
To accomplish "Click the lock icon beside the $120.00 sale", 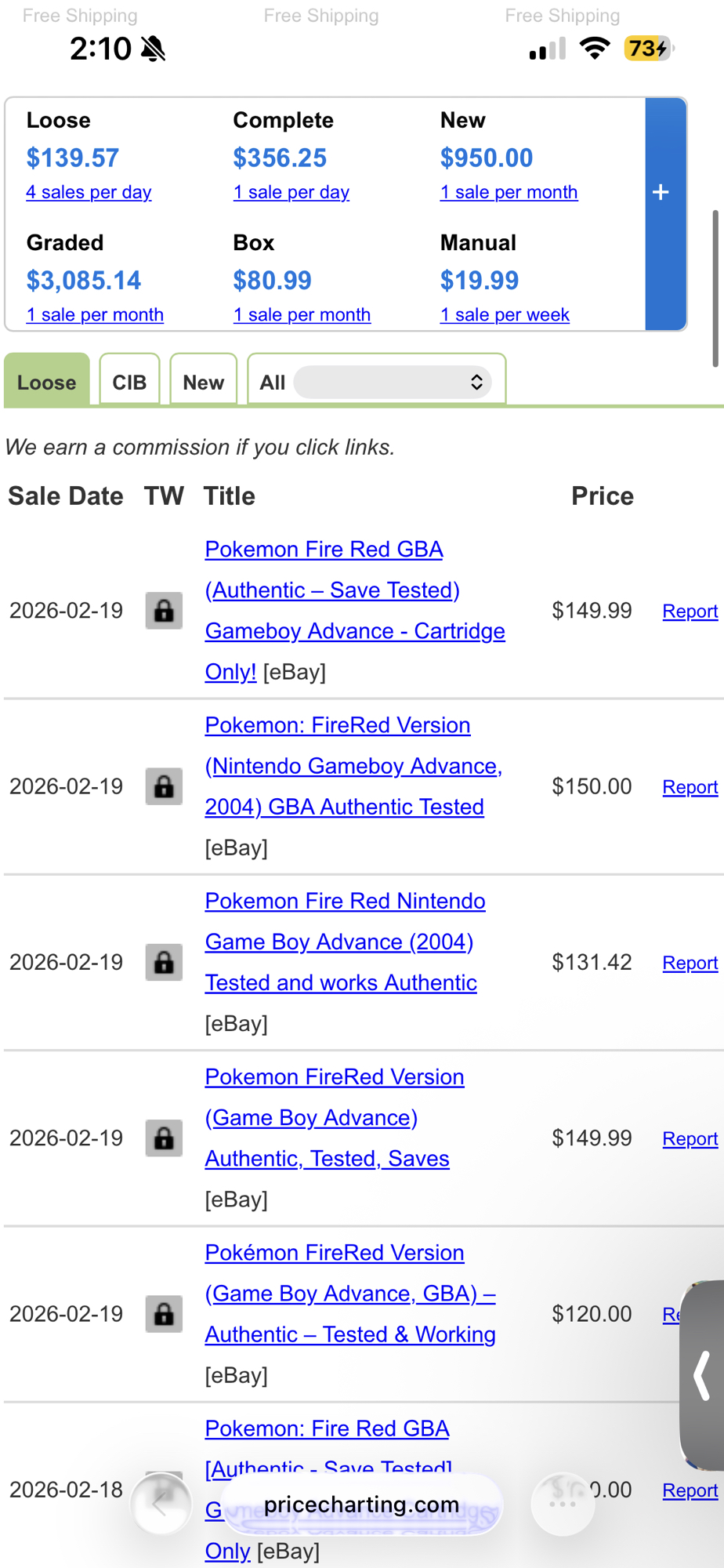I will 164,1314.
